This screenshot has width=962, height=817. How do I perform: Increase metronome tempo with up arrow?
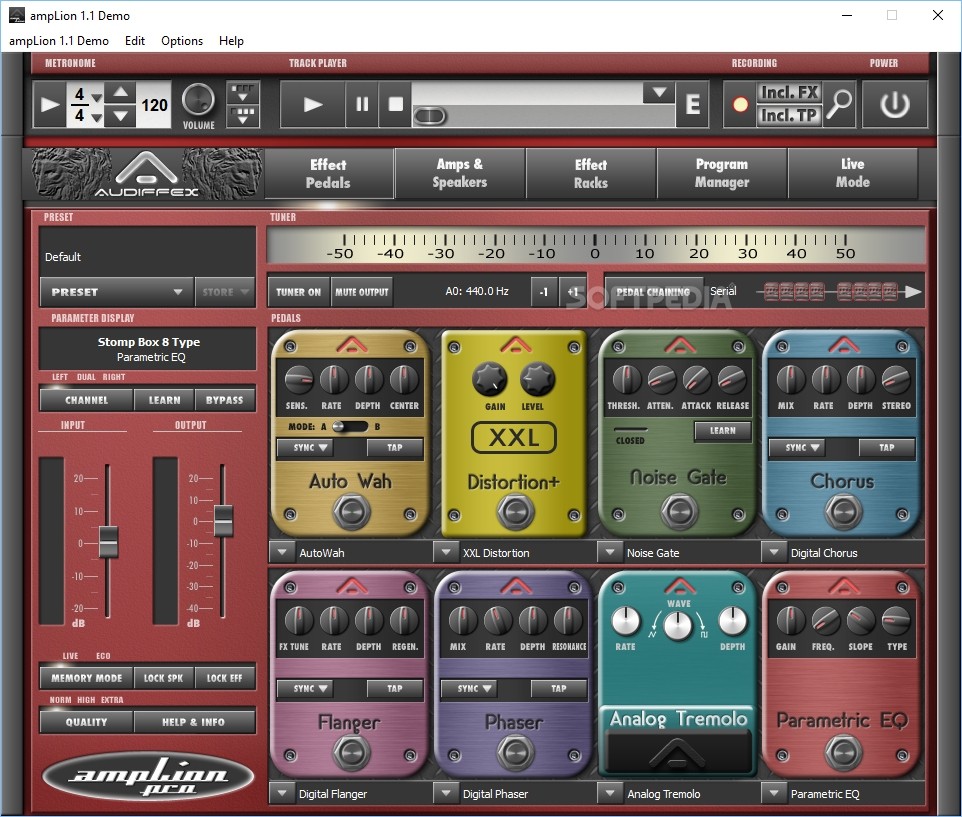[121, 93]
